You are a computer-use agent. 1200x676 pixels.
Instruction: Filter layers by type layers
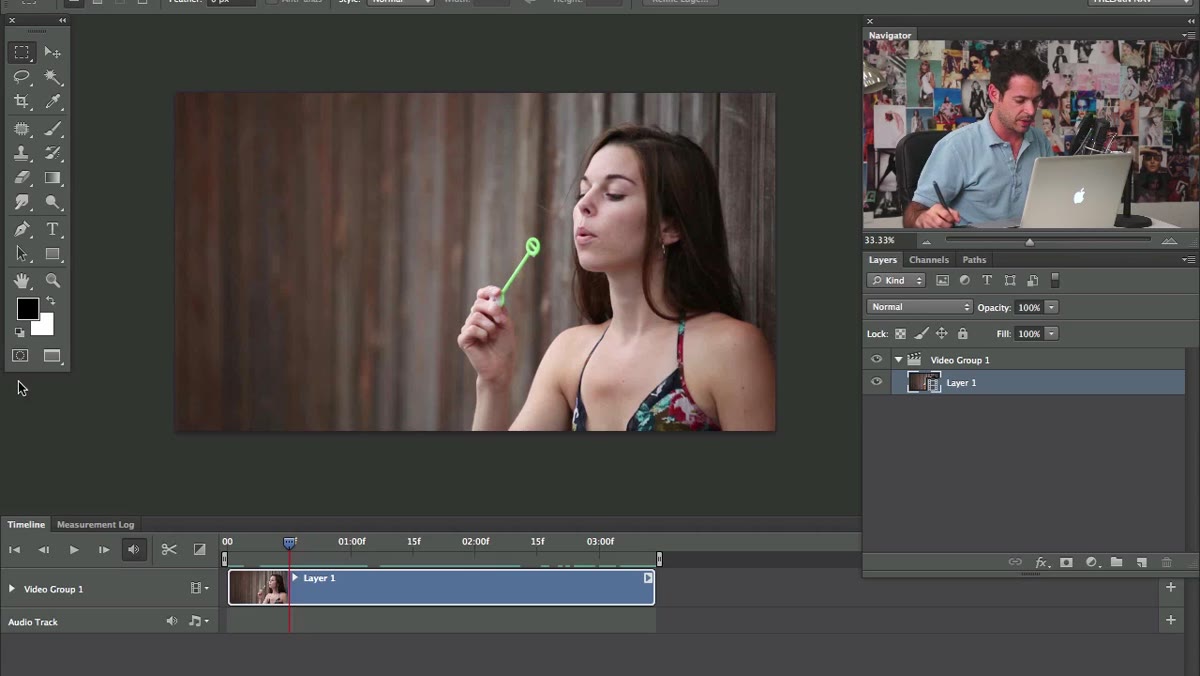click(x=987, y=281)
